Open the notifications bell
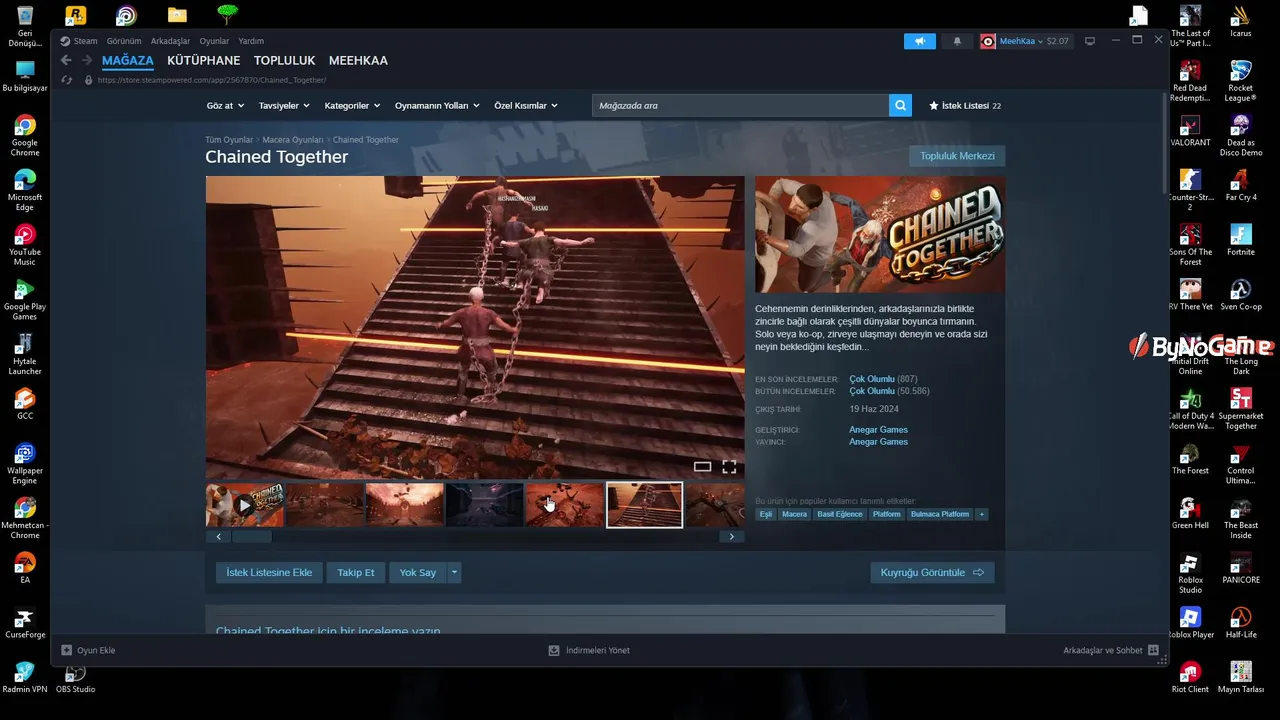 [957, 41]
